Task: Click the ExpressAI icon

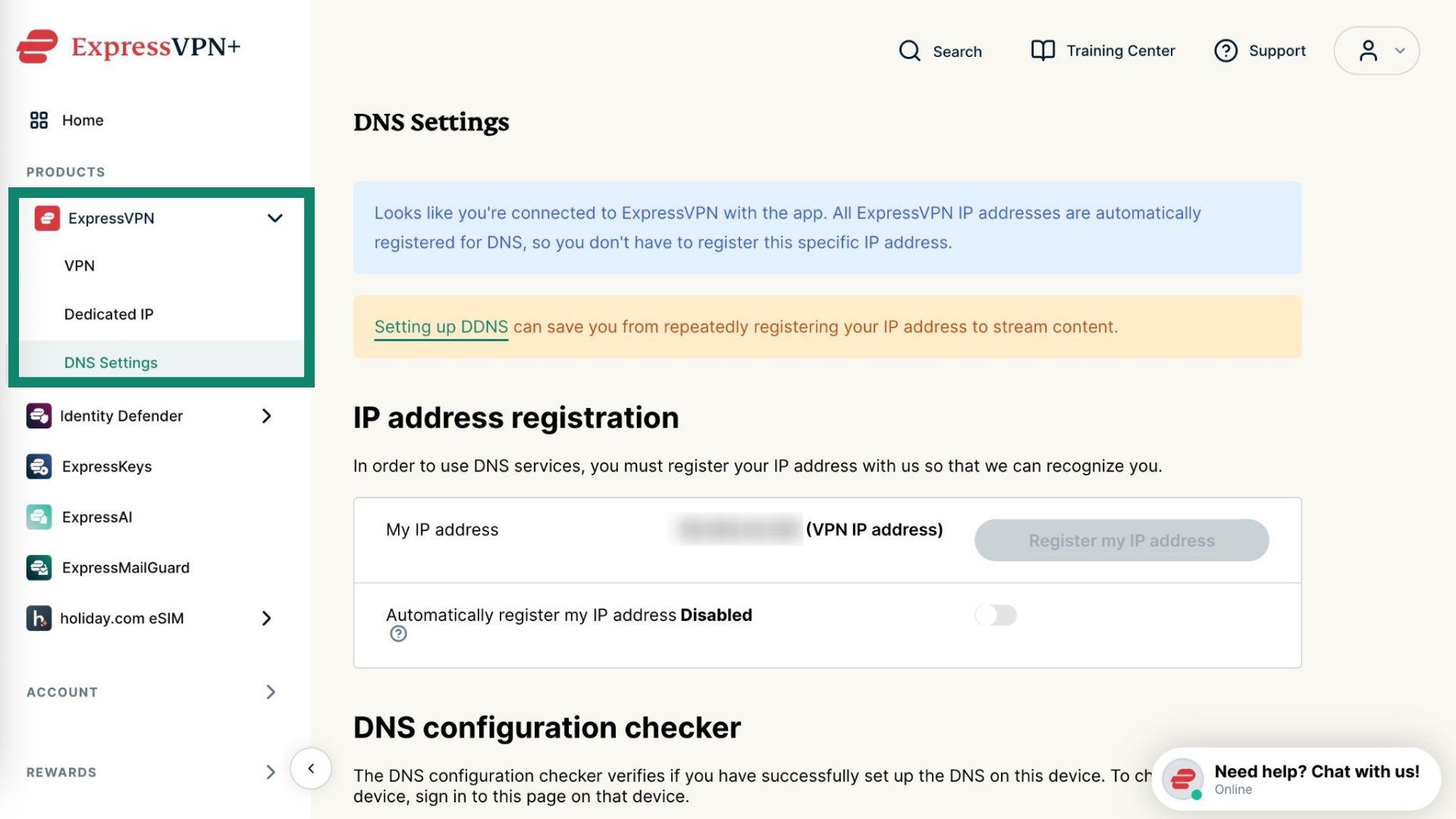Action: (39, 517)
